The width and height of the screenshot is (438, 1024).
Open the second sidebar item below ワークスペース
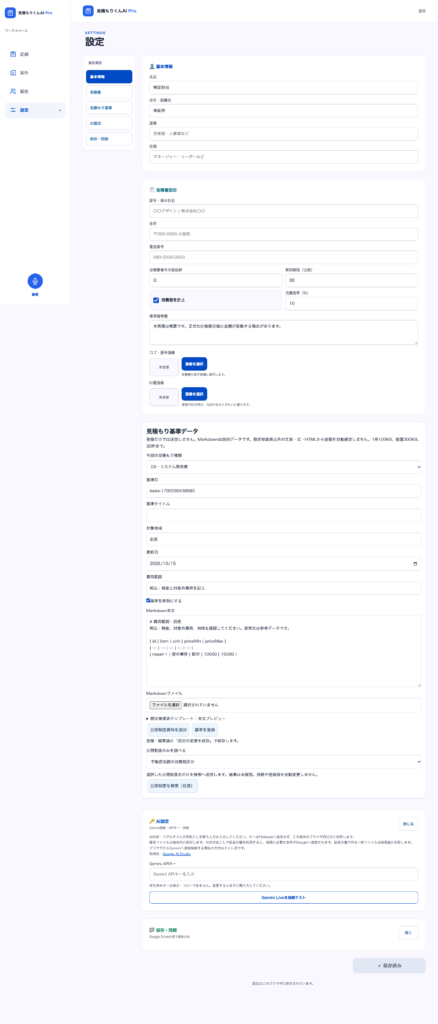pos(35,72)
